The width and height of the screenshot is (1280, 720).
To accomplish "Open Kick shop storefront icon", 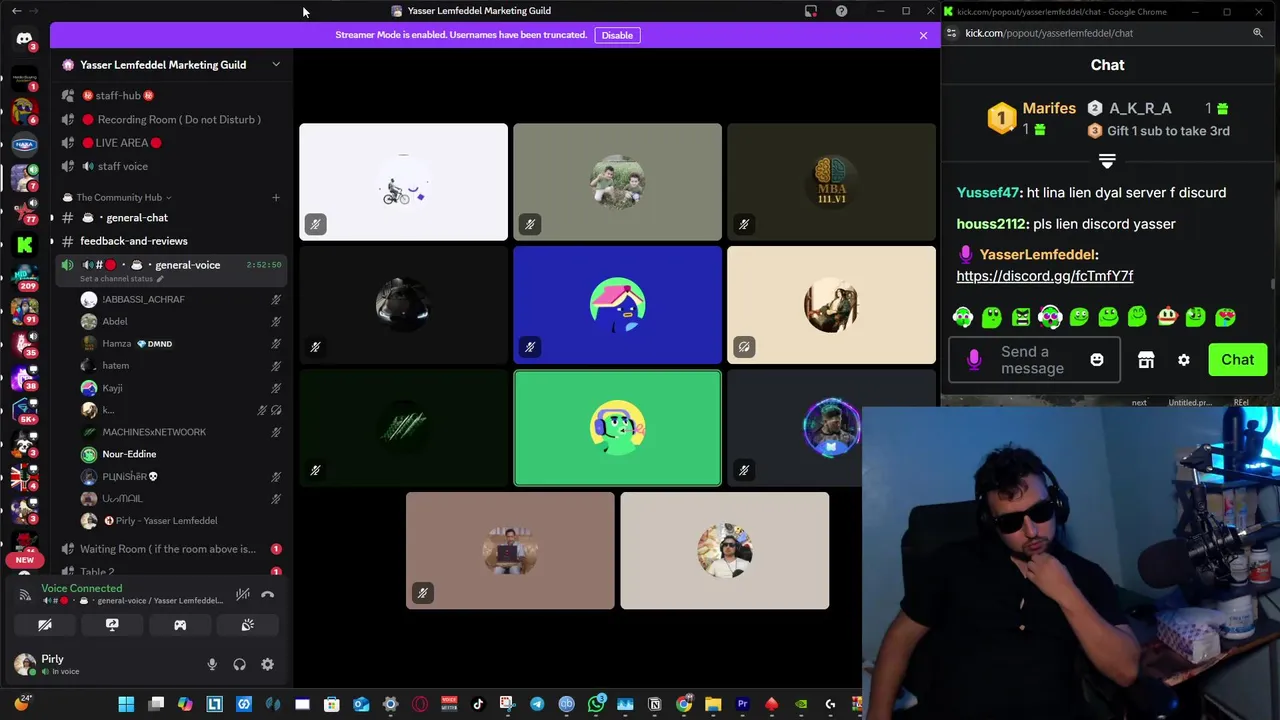I will click(x=1146, y=360).
